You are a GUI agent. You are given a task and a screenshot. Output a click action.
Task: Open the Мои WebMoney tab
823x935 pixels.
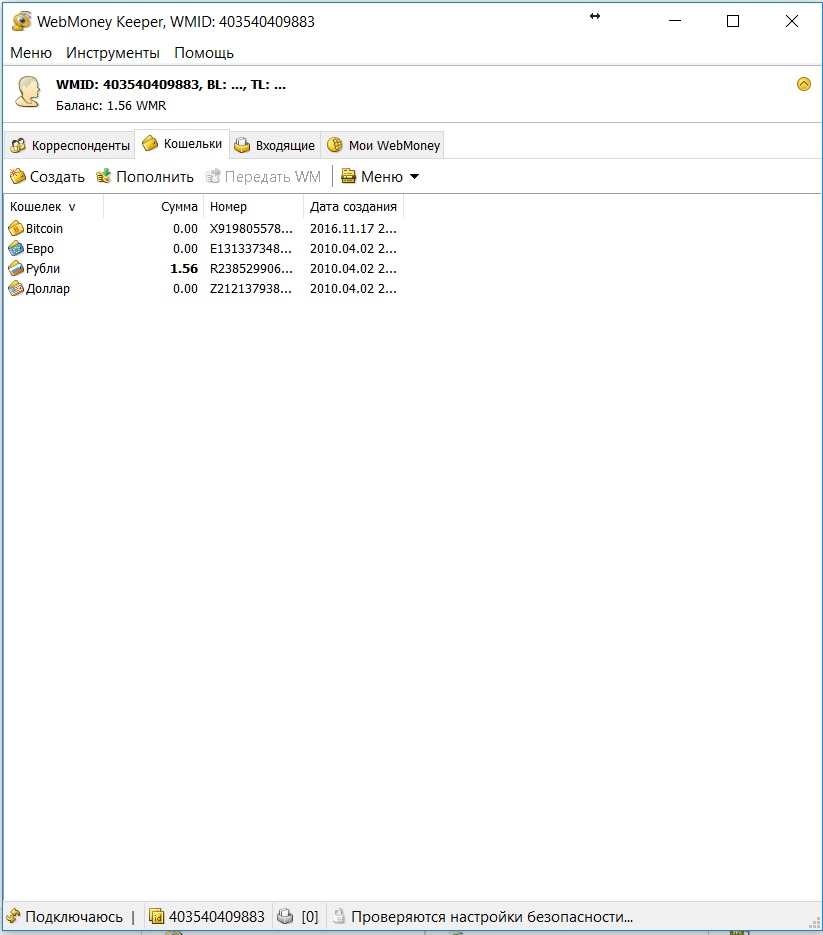pyautogui.click(x=383, y=146)
